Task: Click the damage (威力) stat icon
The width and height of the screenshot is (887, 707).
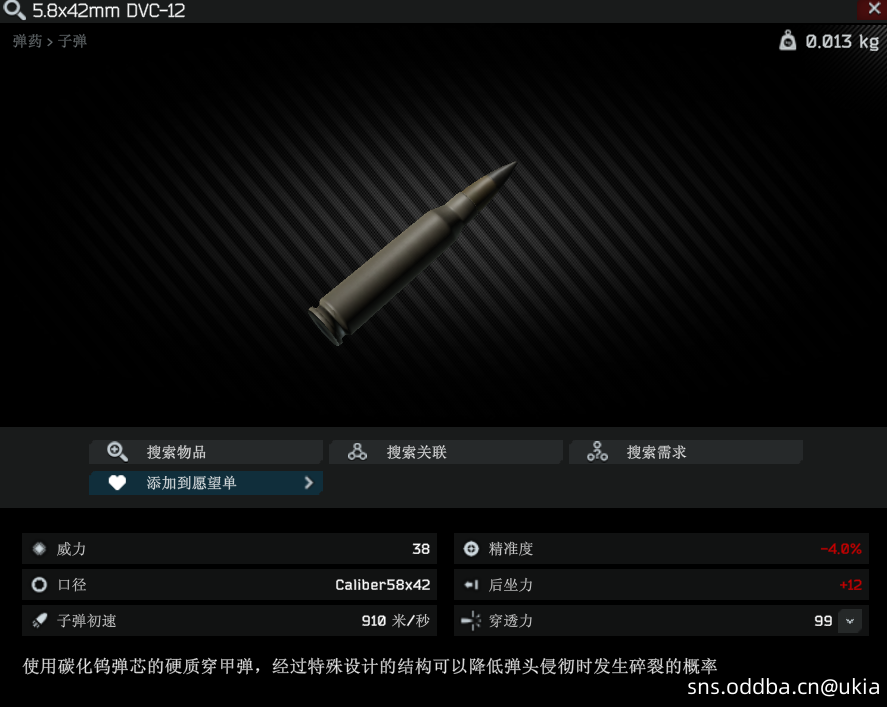Action: coord(39,549)
